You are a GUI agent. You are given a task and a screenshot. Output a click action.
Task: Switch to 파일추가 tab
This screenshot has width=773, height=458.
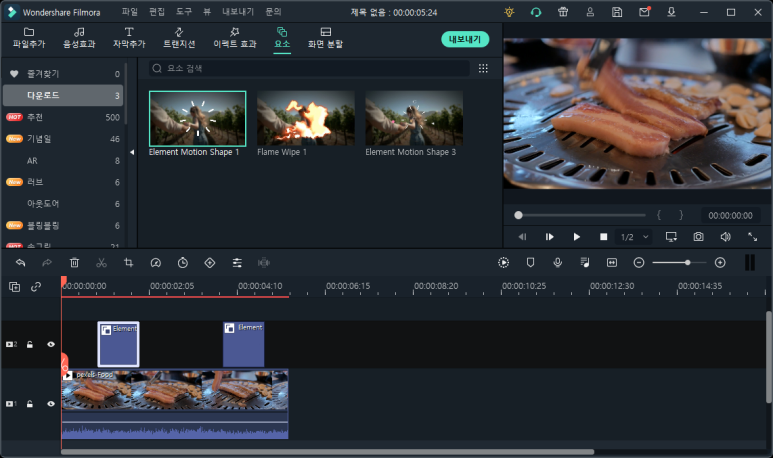tap(29, 38)
